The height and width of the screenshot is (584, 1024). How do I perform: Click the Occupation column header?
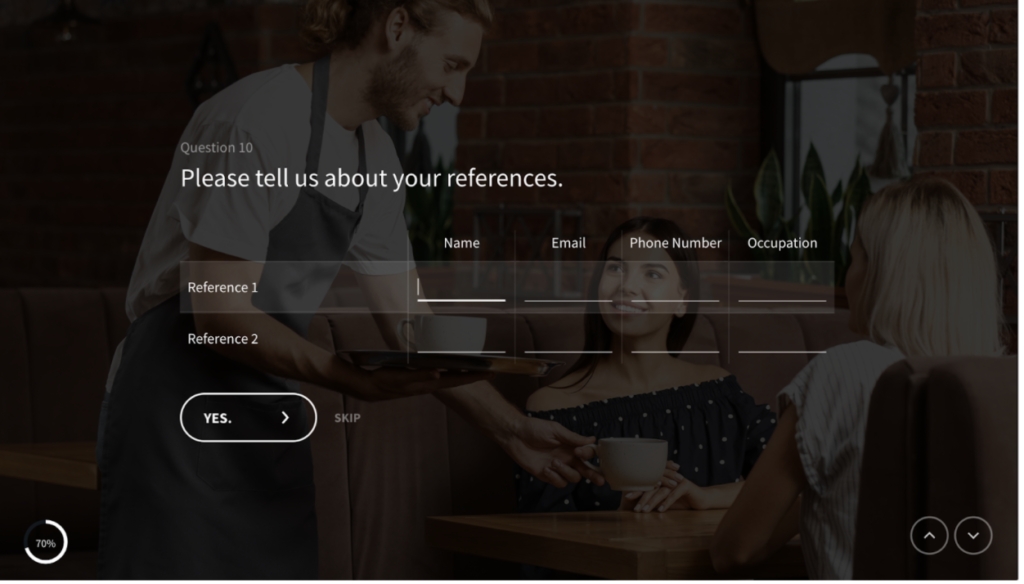pyautogui.click(x=786, y=244)
